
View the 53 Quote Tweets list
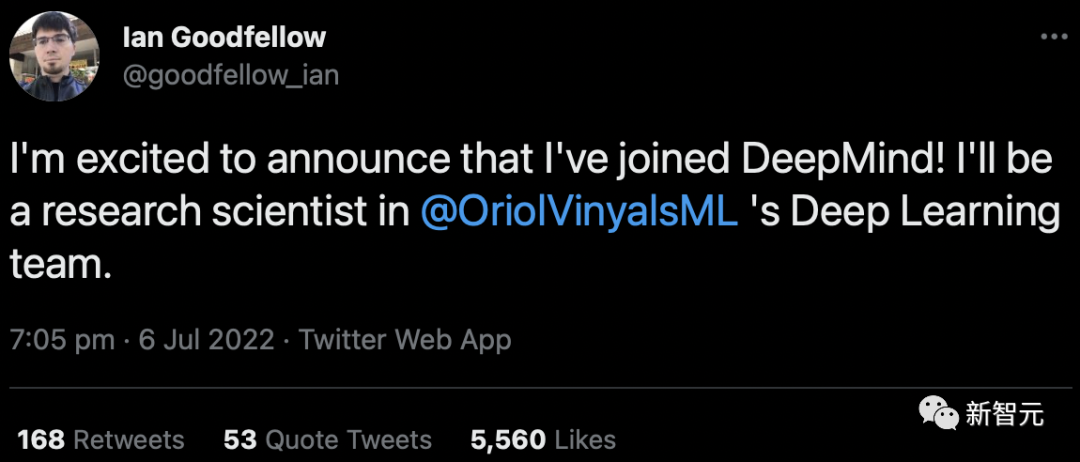pyautogui.click(x=327, y=440)
